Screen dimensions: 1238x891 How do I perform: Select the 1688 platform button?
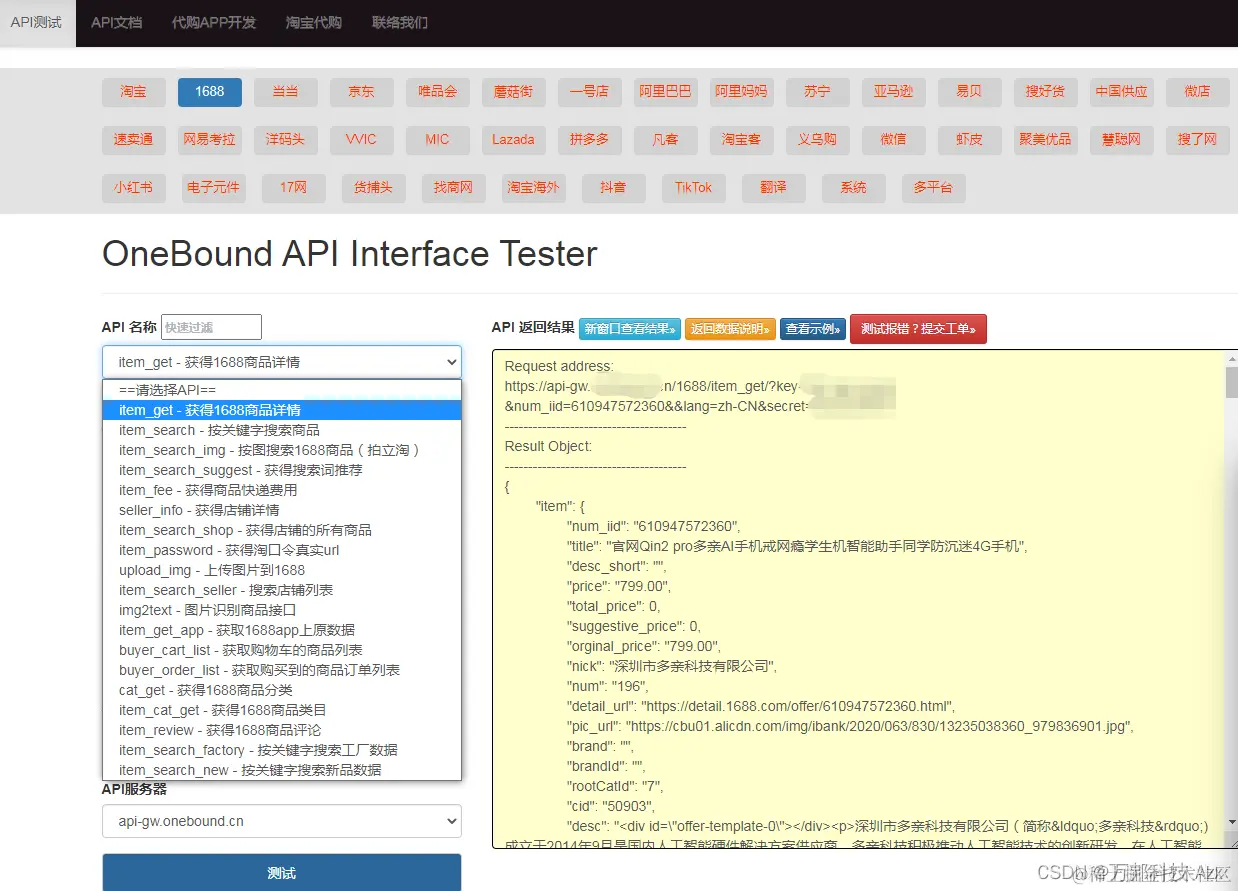coord(210,91)
